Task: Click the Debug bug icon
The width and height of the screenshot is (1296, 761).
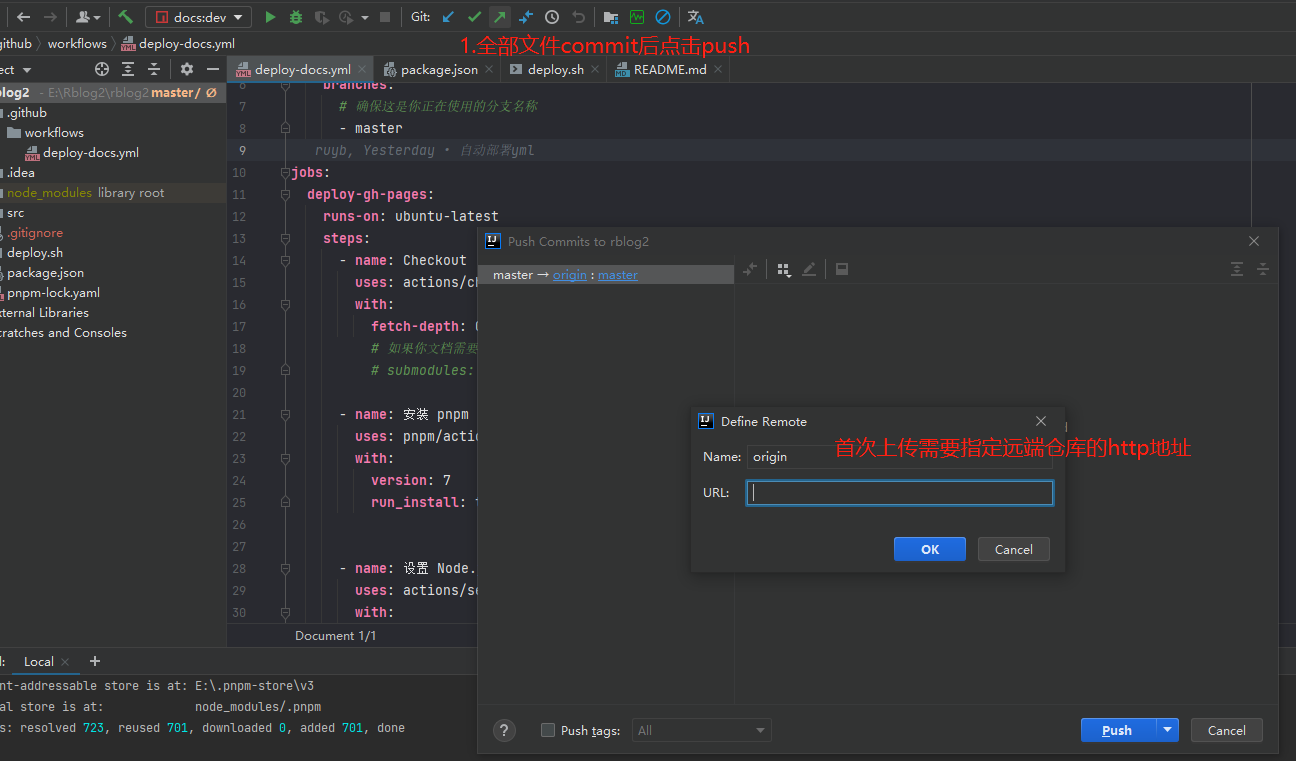Action: [x=295, y=17]
